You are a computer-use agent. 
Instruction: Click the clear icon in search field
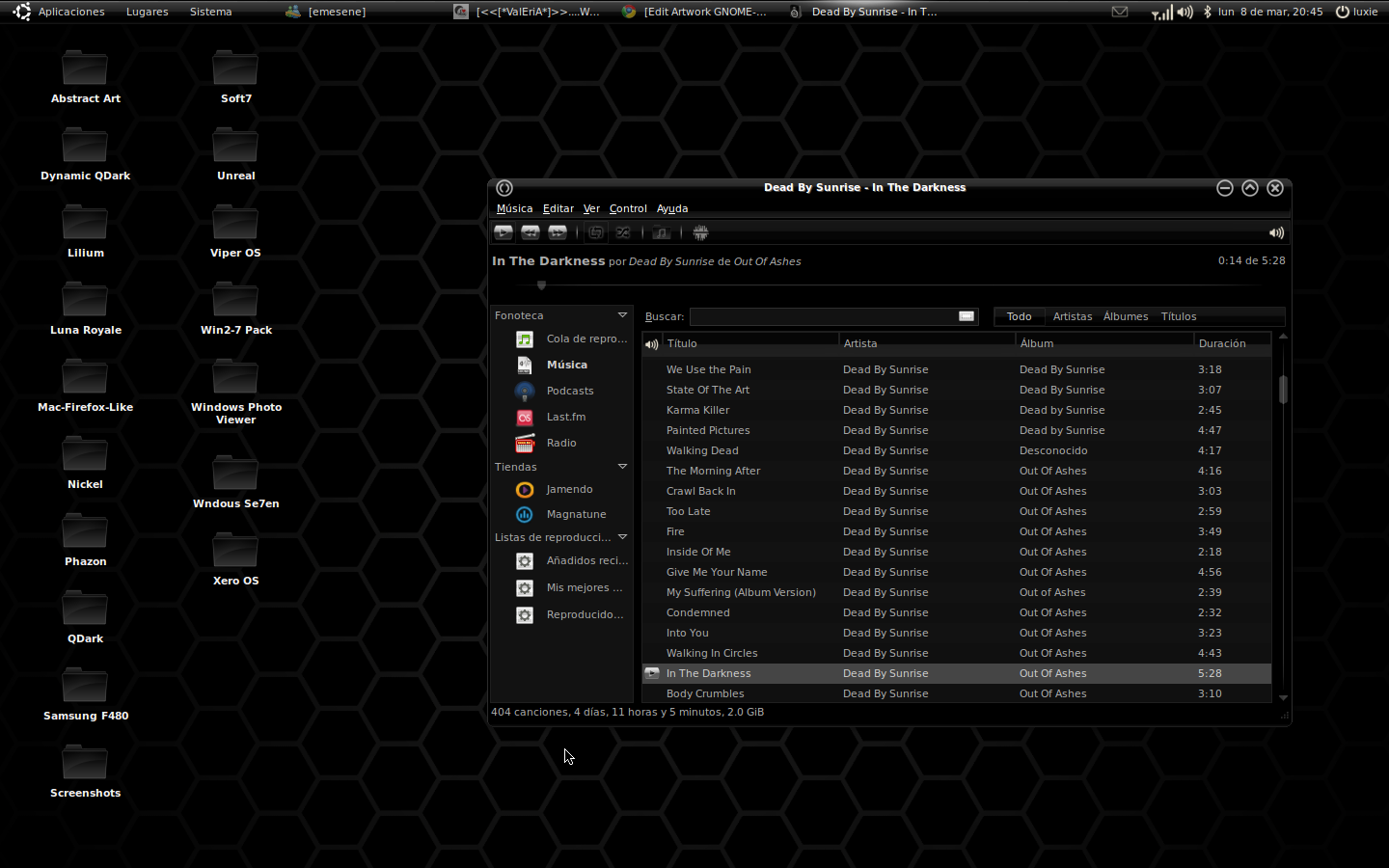(967, 316)
